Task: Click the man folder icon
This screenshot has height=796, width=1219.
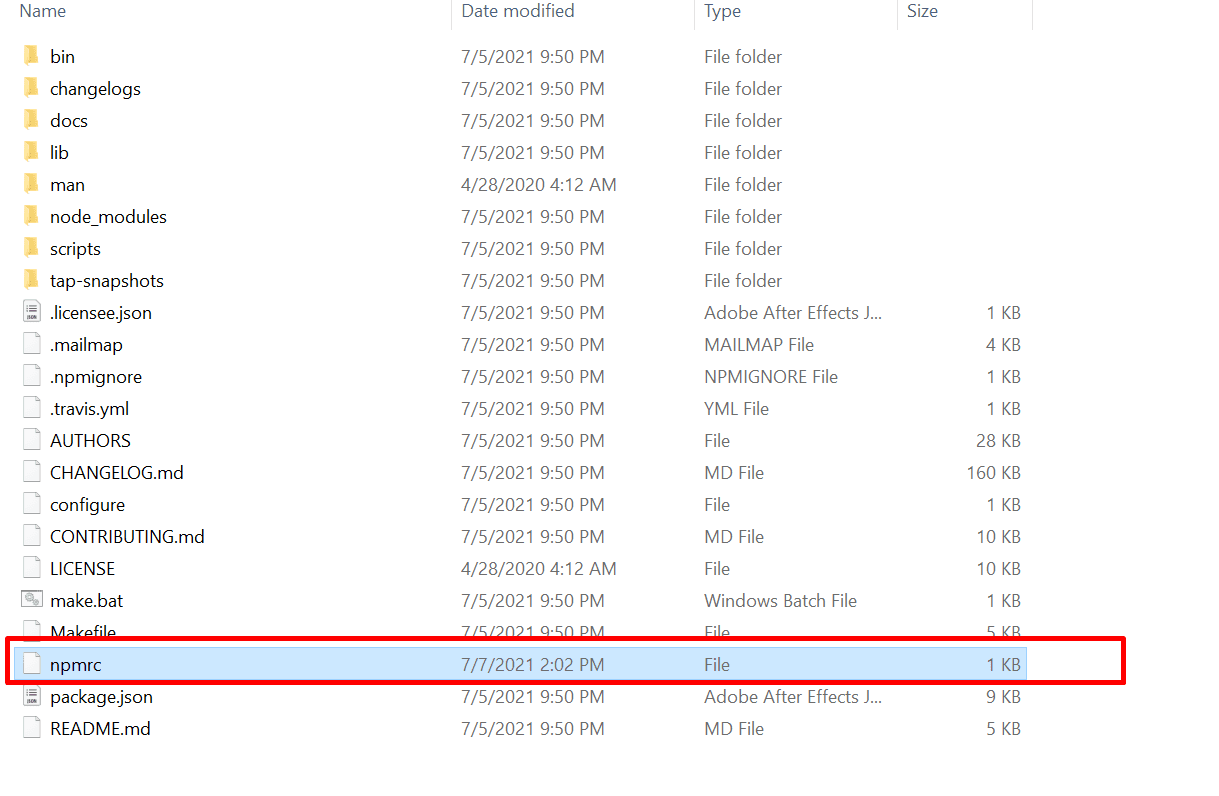Action: pyautogui.click(x=31, y=184)
